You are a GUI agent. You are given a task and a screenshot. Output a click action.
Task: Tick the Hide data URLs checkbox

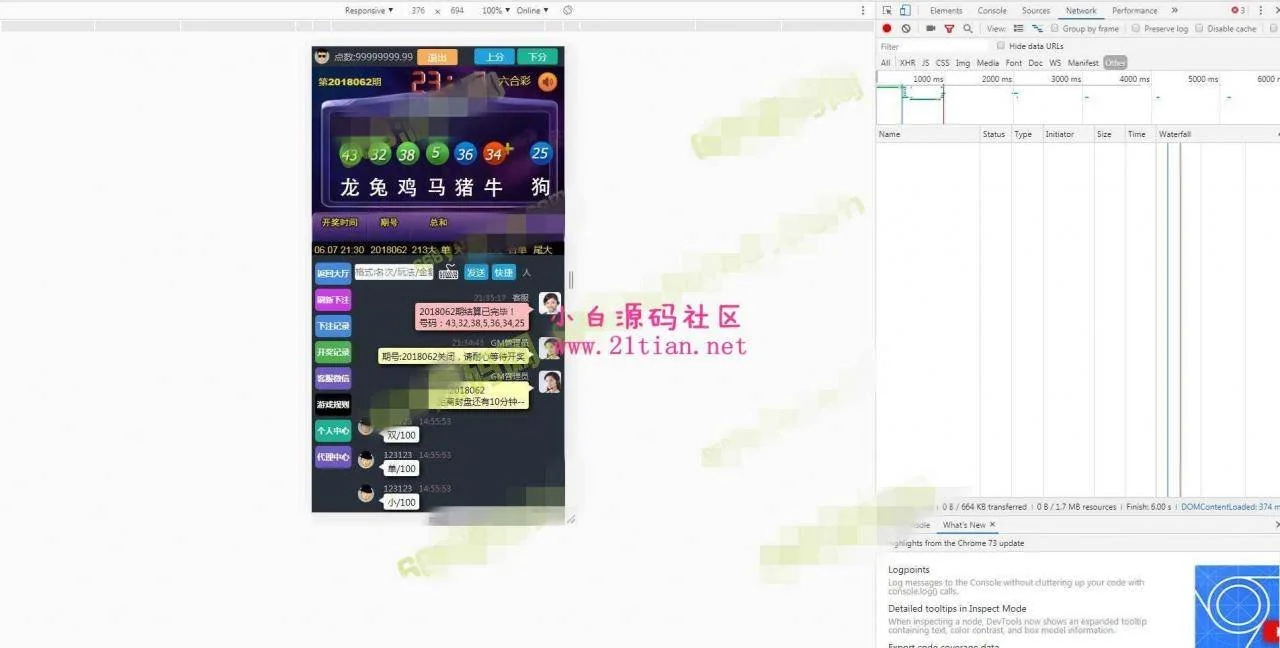coord(1001,46)
